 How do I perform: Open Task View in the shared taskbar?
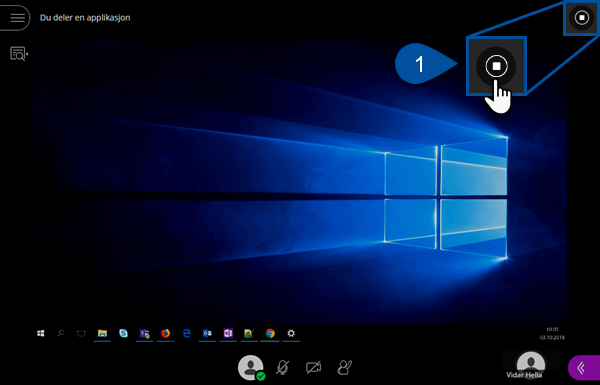(81, 333)
